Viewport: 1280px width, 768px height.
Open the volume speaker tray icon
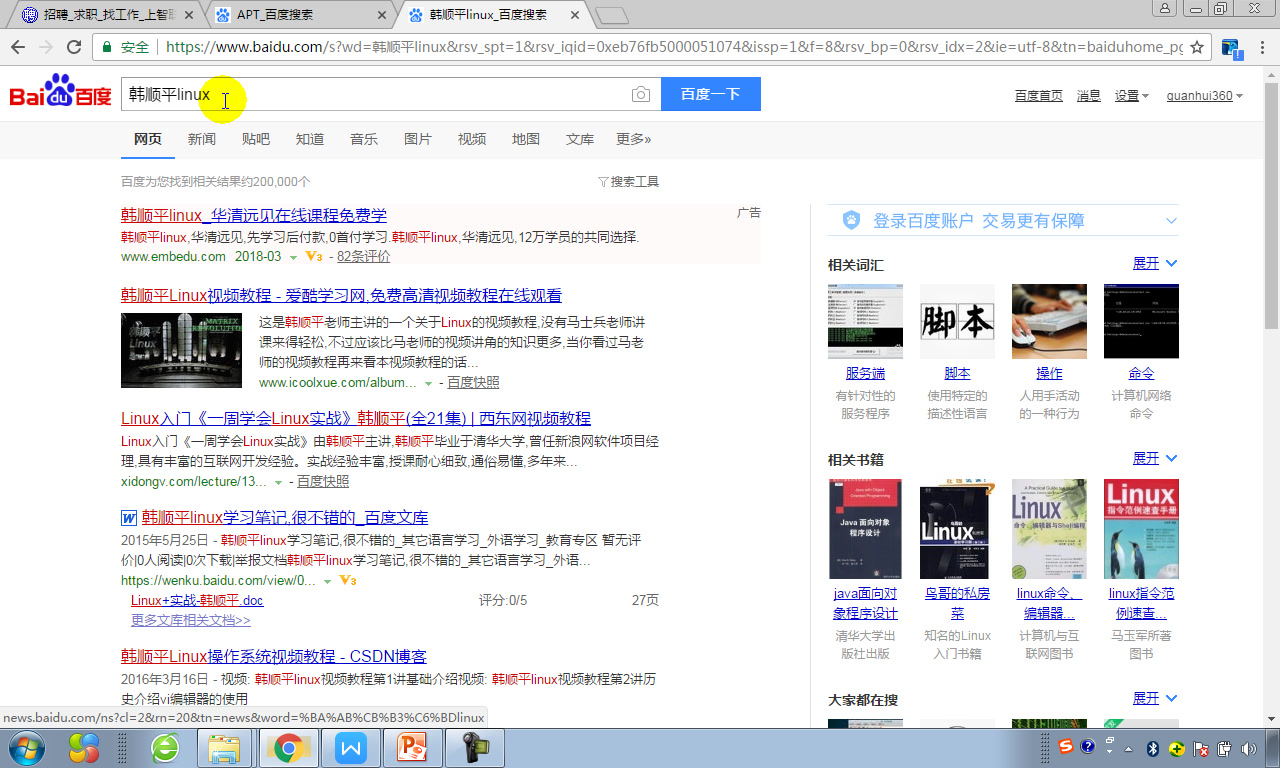(x=1248, y=748)
